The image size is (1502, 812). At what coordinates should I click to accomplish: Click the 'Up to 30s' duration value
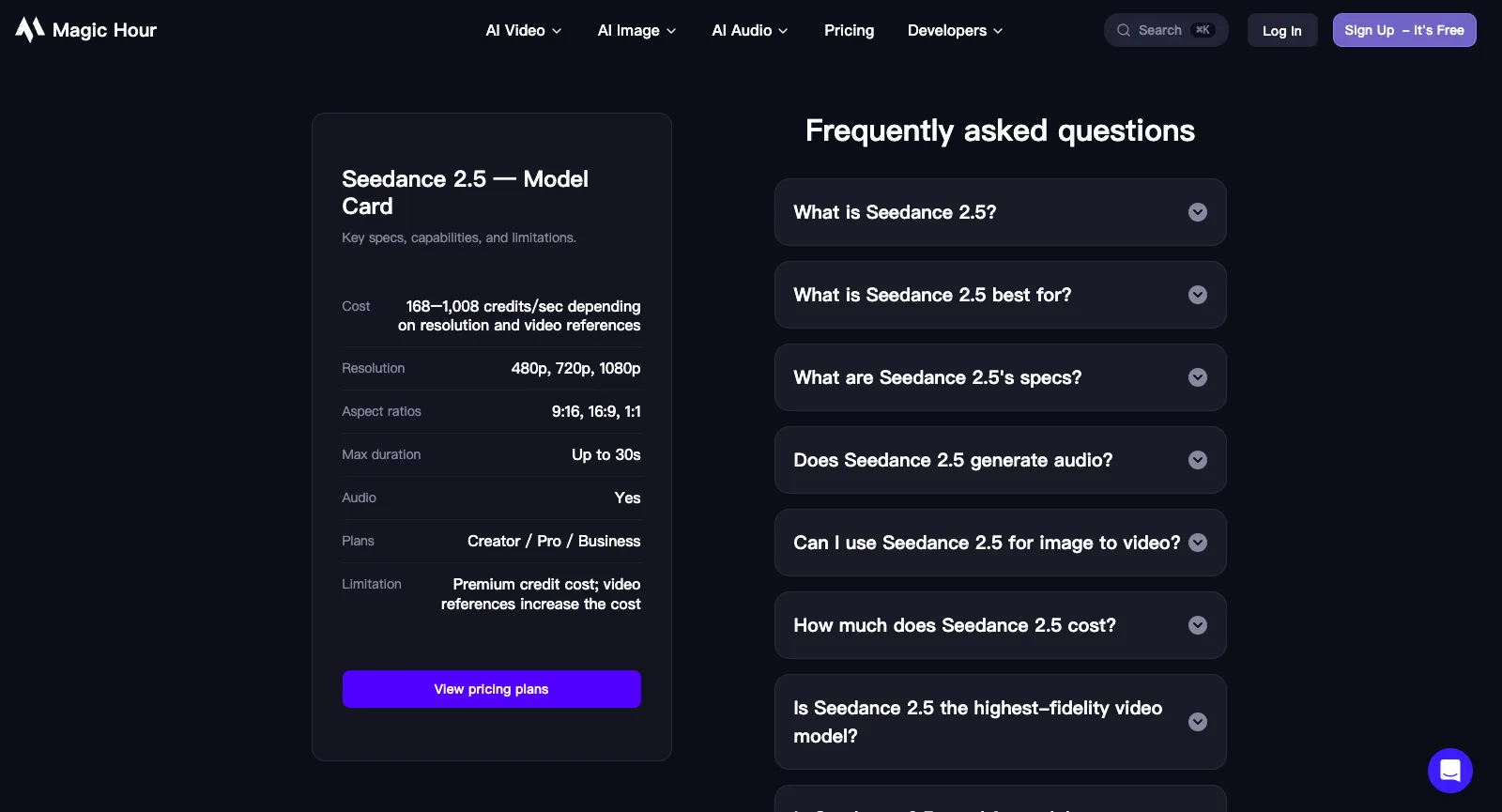click(x=606, y=454)
